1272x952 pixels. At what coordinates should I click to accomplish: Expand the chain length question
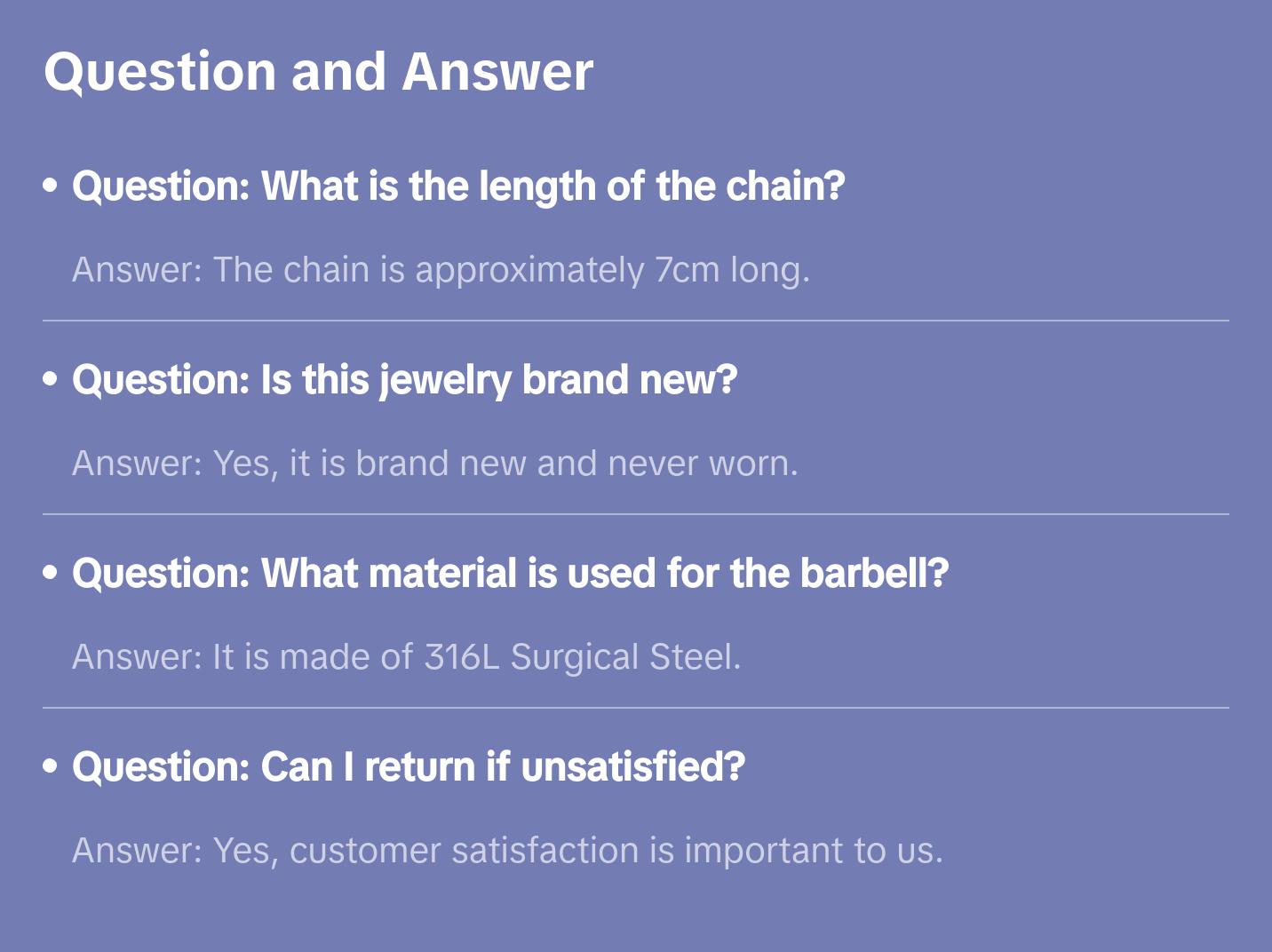point(458,186)
